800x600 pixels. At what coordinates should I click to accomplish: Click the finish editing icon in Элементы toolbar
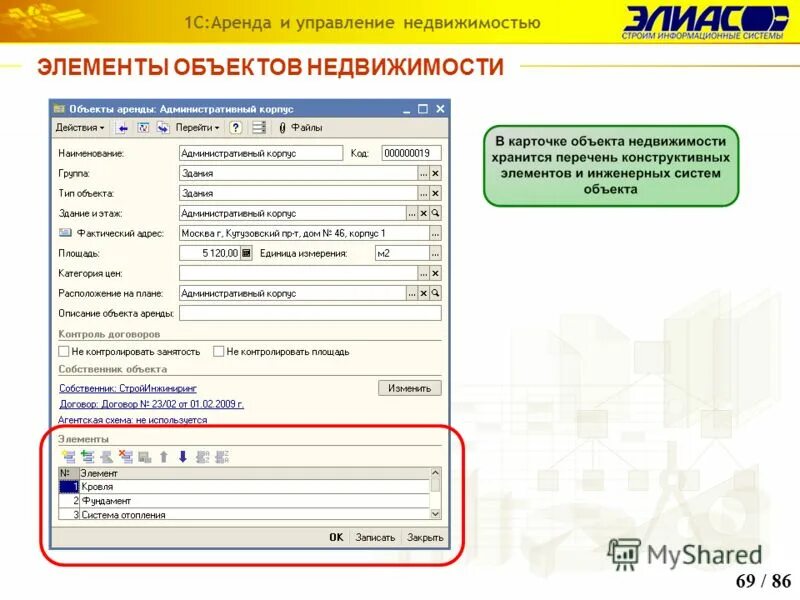[x=145, y=457]
